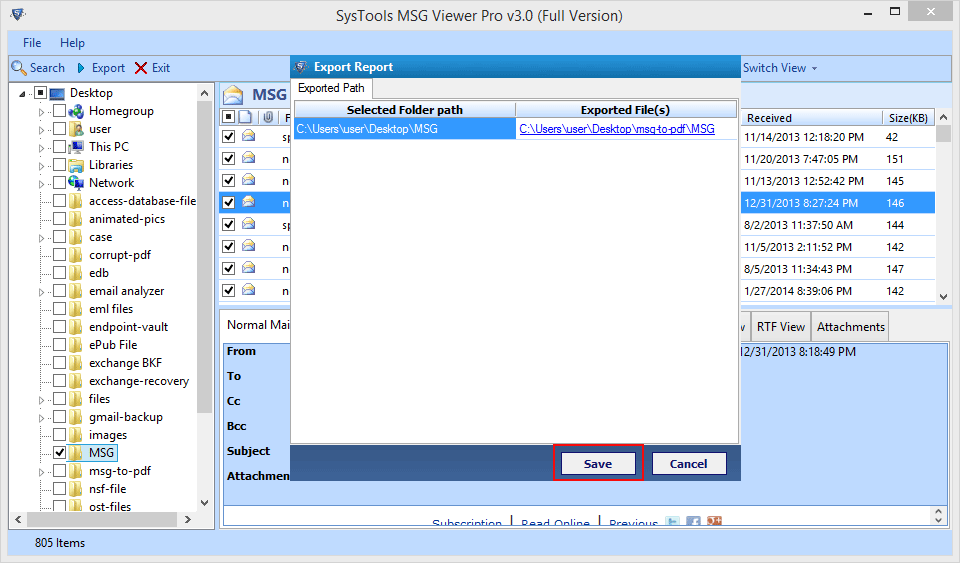Expand the Homegroup tree node

pyautogui.click(x=42, y=112)
